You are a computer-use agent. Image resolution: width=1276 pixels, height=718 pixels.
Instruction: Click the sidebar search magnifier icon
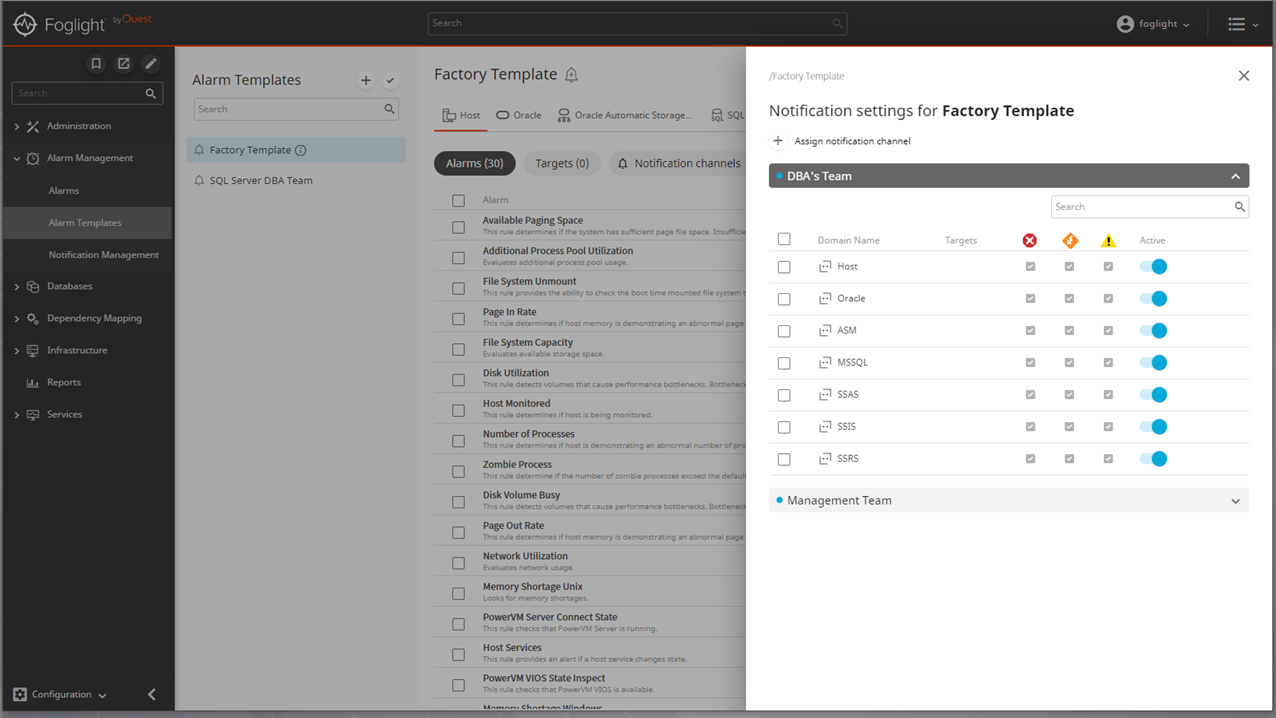pos(151,93)
